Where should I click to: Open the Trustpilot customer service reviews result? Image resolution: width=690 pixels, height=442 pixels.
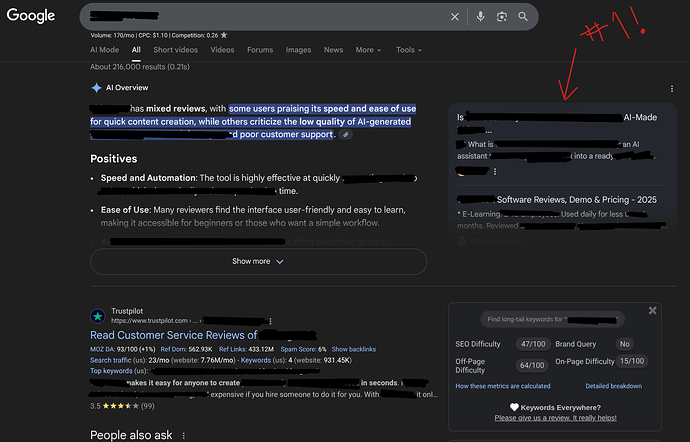(x=173, y=335)
